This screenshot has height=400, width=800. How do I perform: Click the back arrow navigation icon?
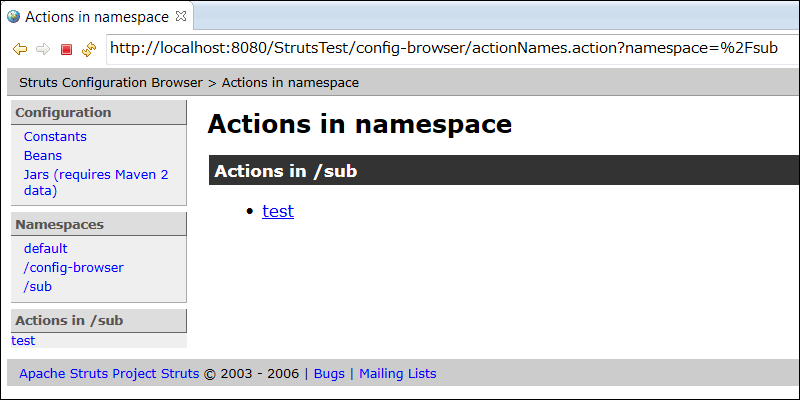pyautogui.click(x=20, y=49)
